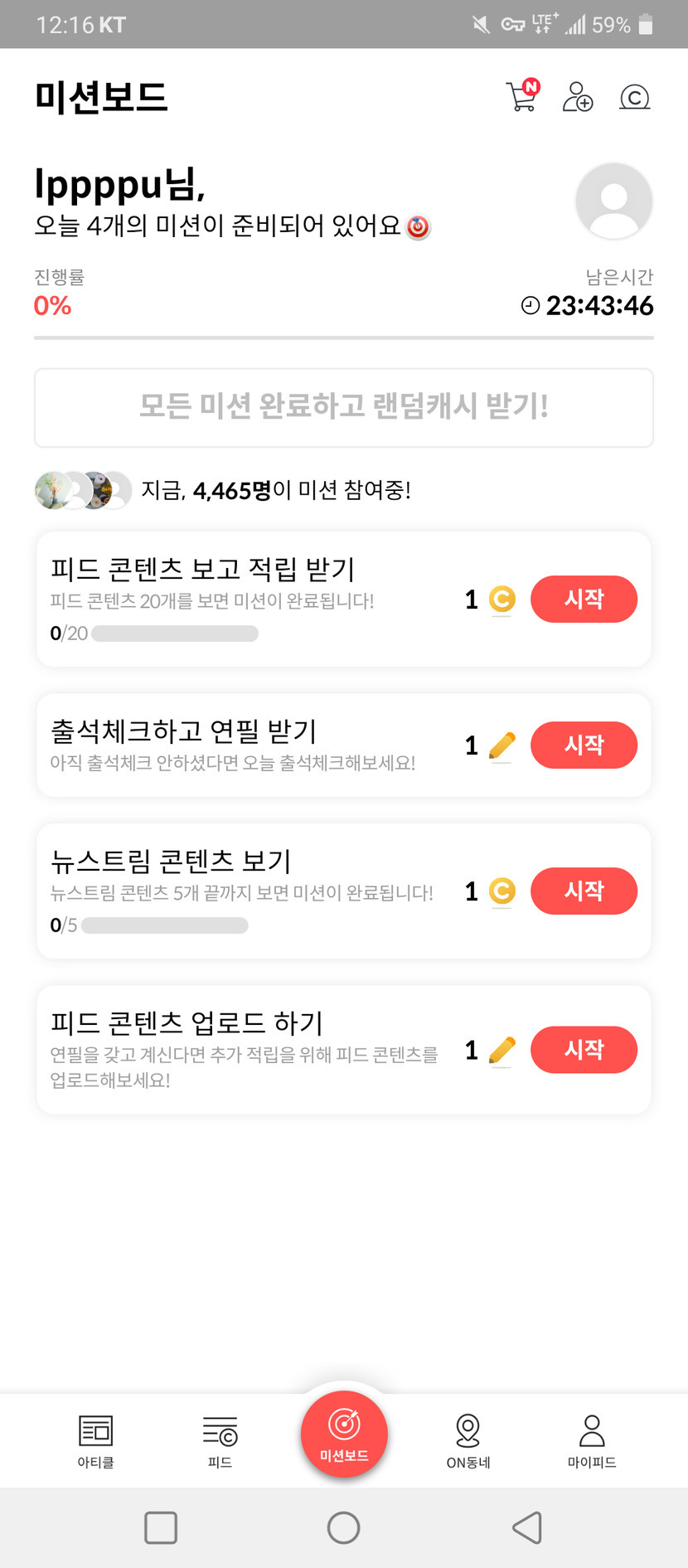Start the 출석체크하고 연필 받기 mission
Screen dimensions: 688x1568
[x=584, y=745]
